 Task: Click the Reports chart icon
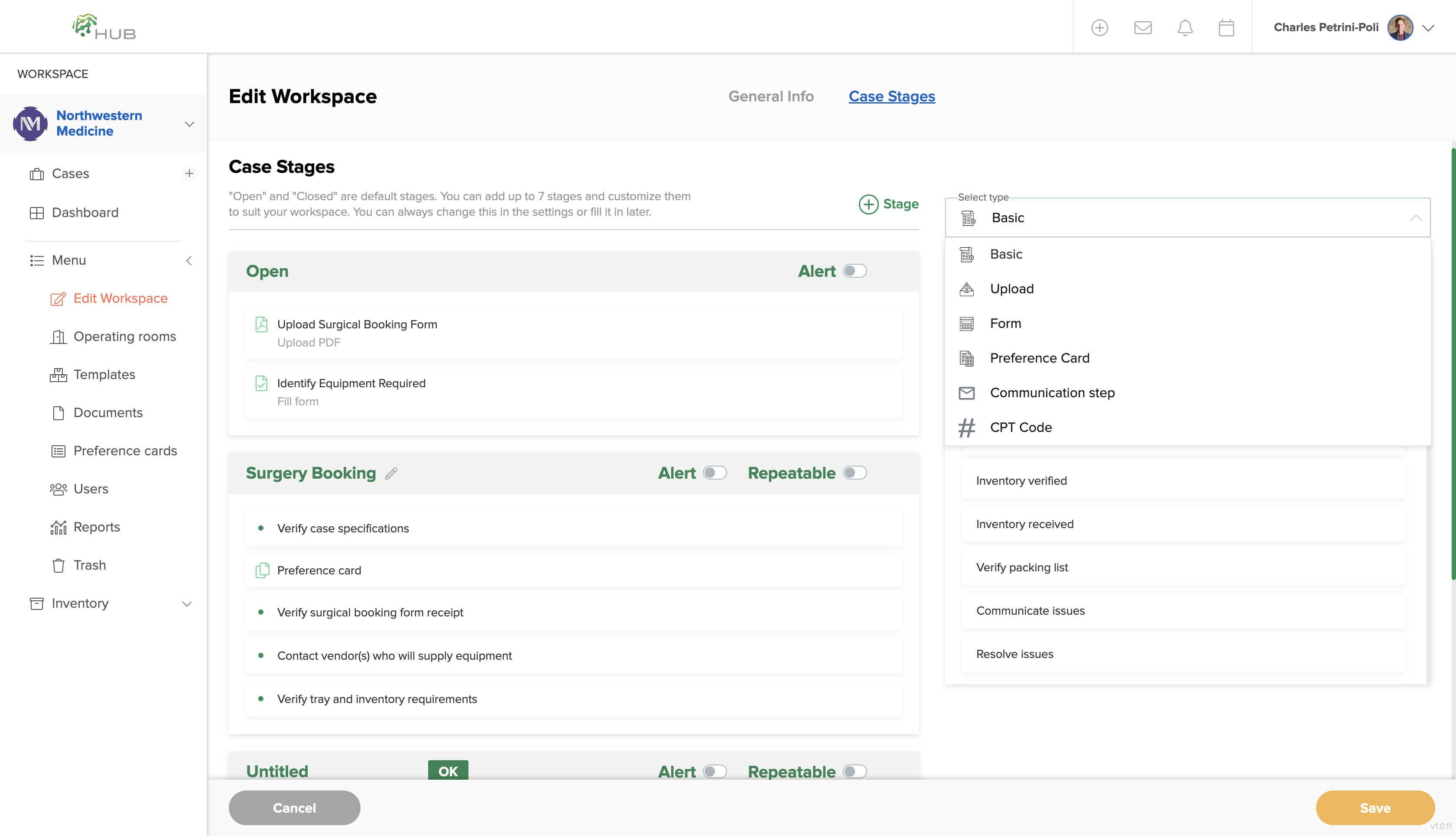click(58, 527)
